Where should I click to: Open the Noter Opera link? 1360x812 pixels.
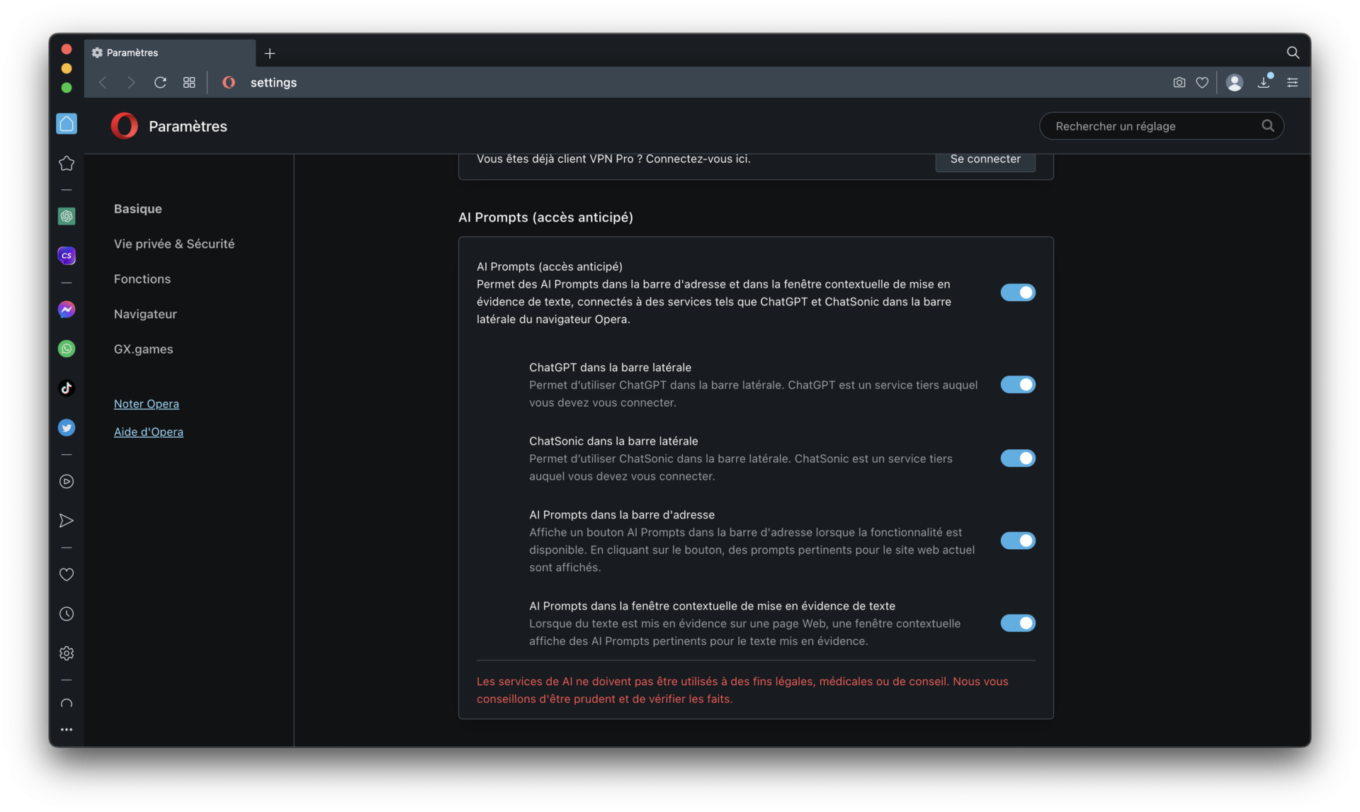(x=146, y=404)
